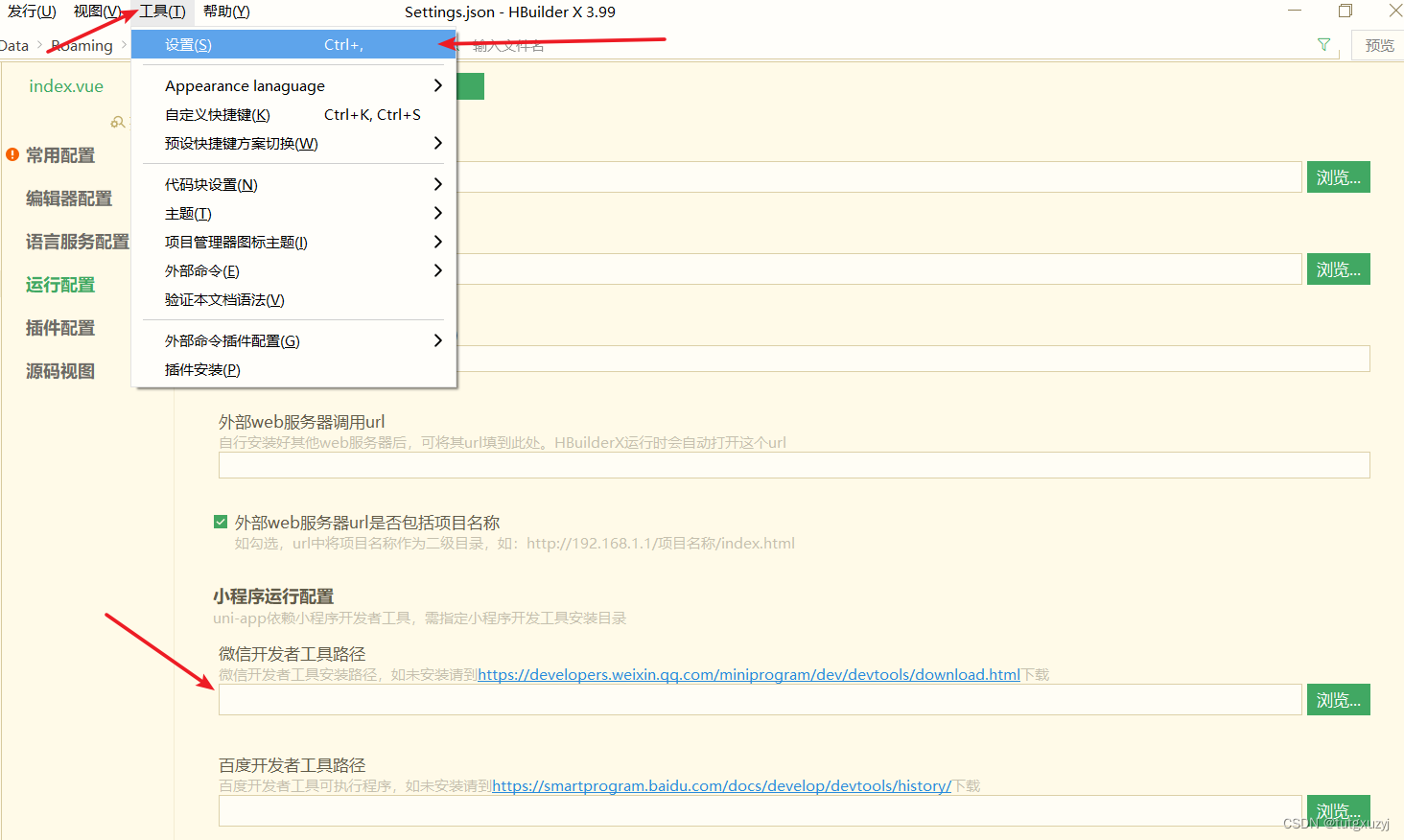Open the index.vue tab

pos(66,86)
